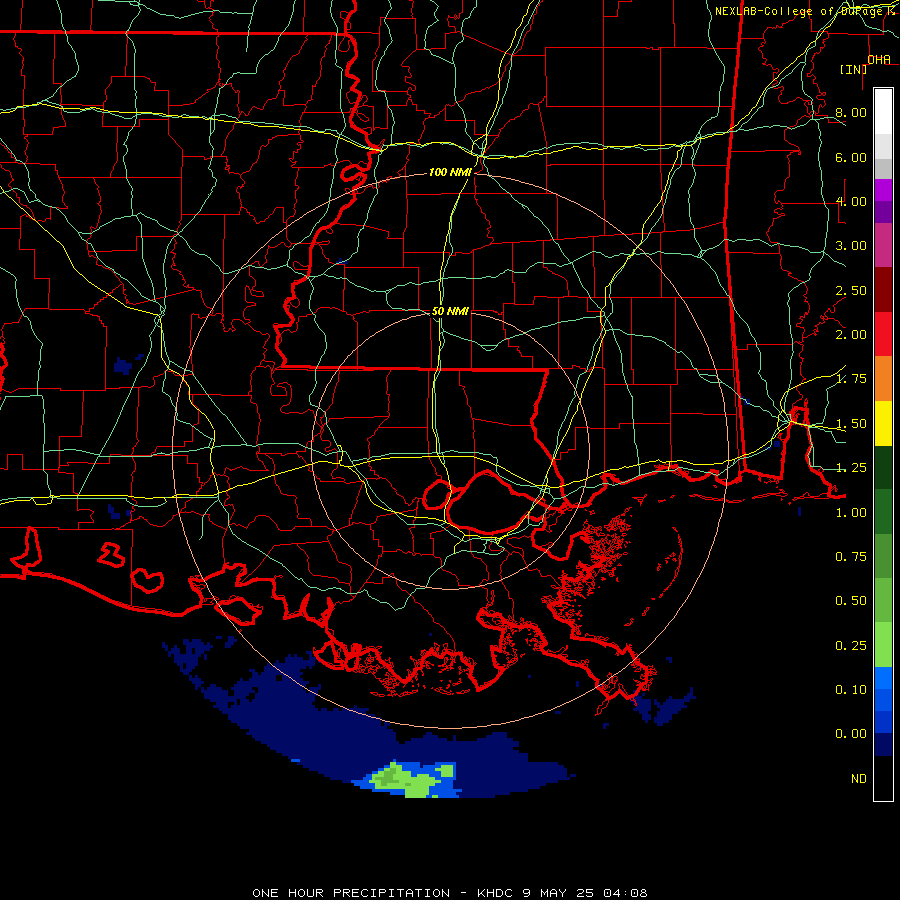
Task: Click the 100 NMI range ring label
Action: click(x=450, y=172)
